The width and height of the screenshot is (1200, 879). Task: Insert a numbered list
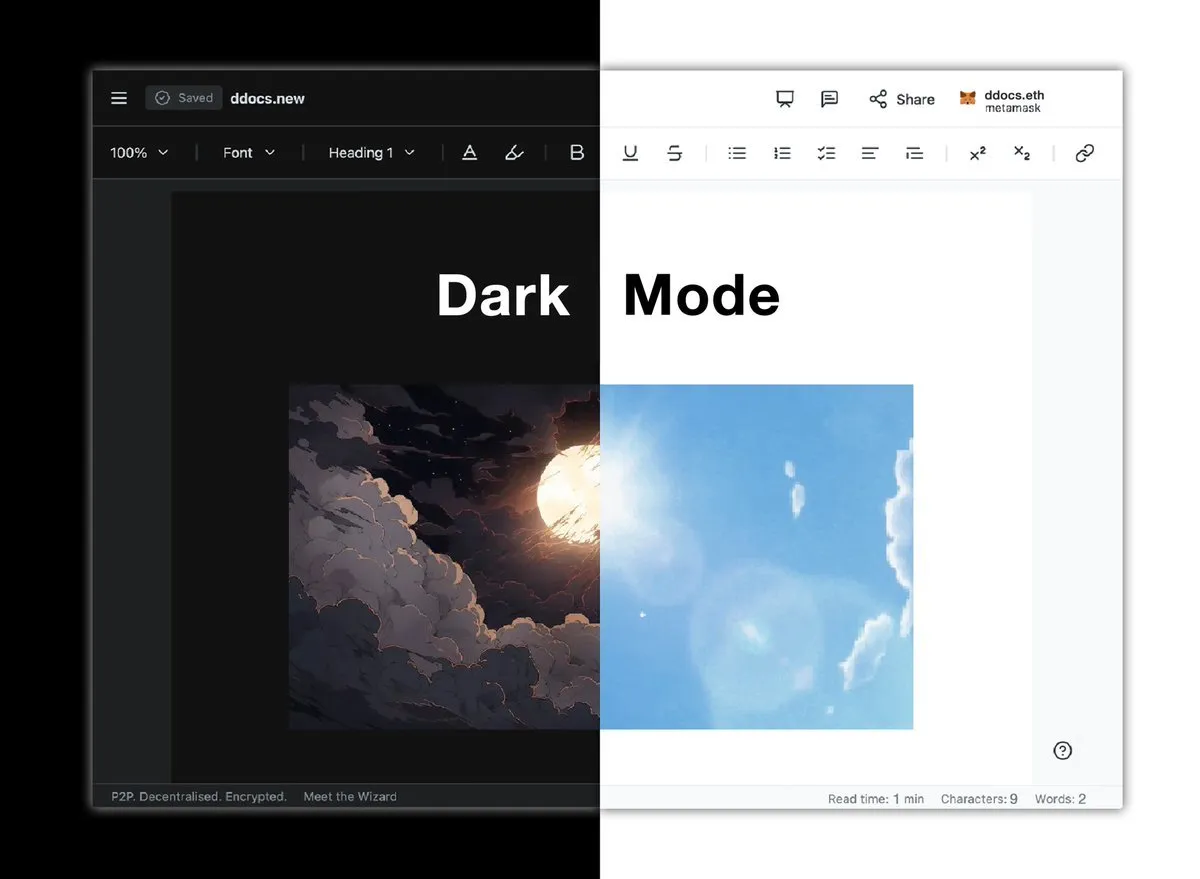click(782, 153)
